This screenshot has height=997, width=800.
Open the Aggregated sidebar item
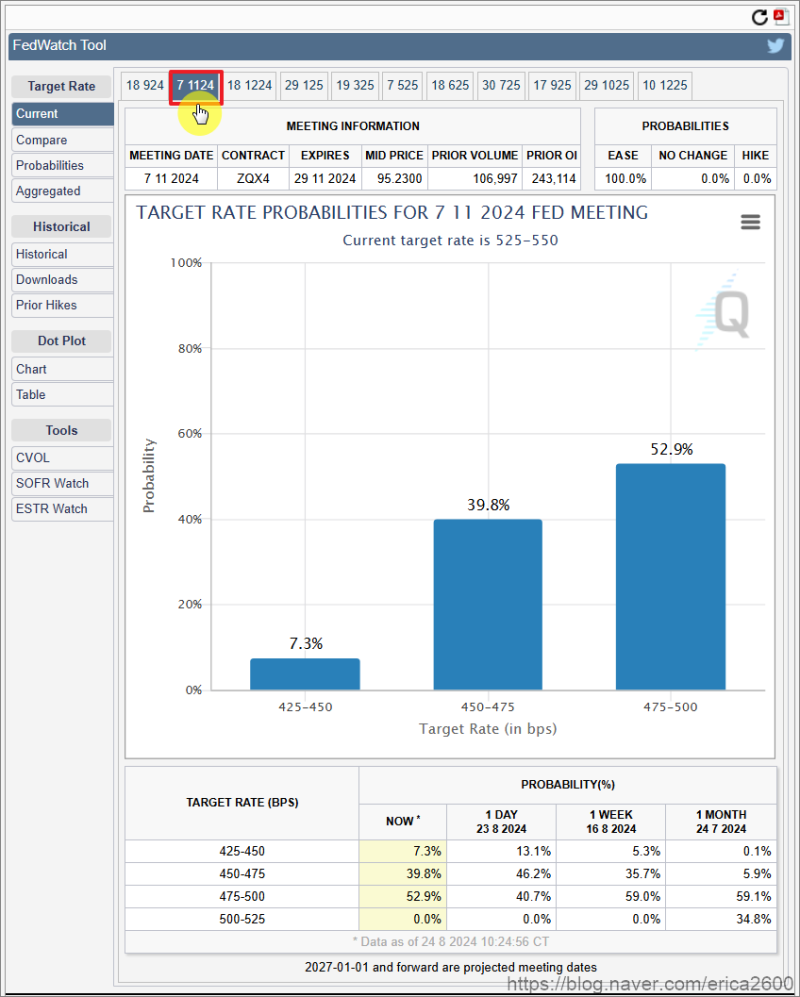coord(62,191)
